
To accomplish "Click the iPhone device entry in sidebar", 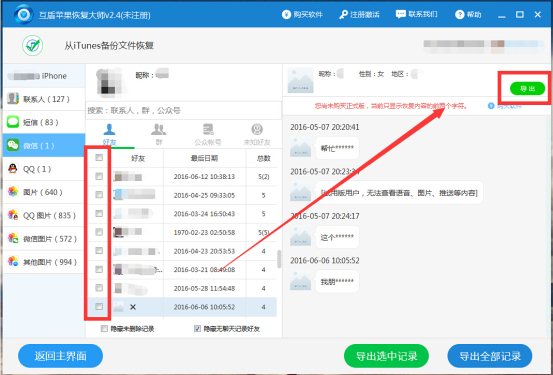I will pos(44,75).
